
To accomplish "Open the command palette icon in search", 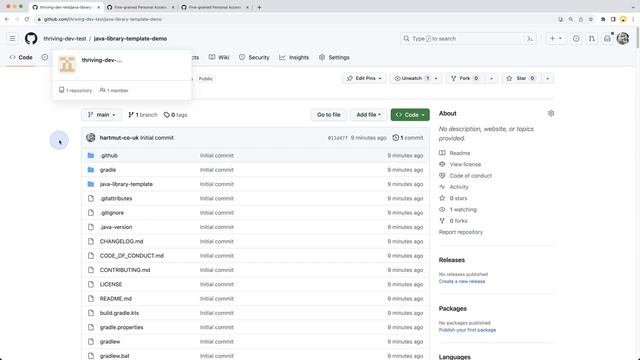I will point(530,39).
